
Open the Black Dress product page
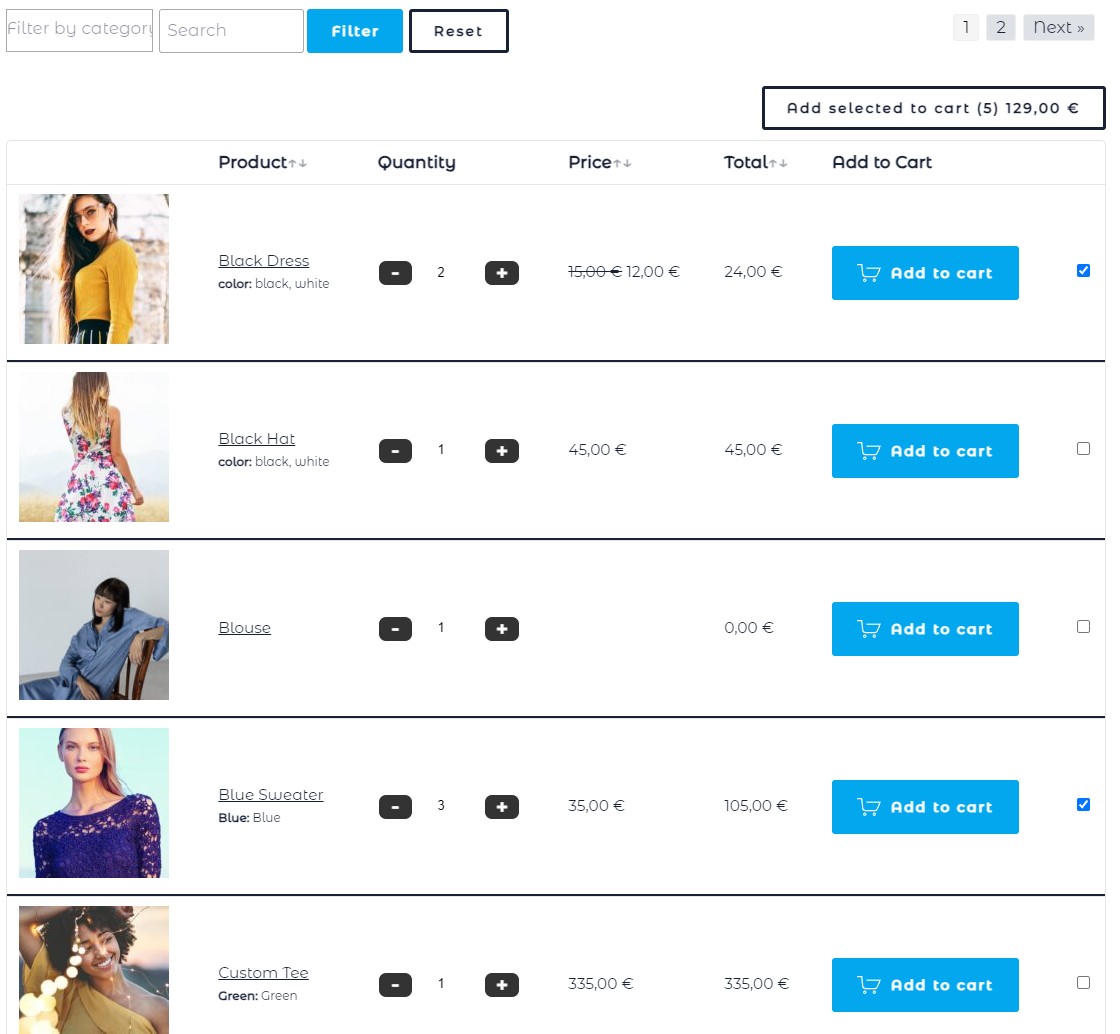coord(263,260)
